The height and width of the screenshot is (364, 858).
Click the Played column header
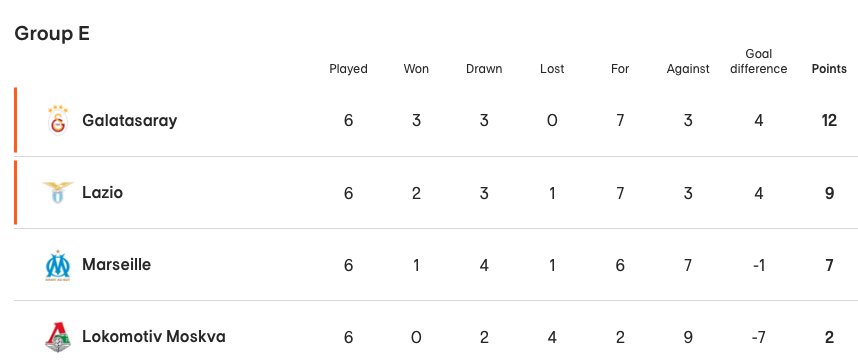(x=349, y=69)
